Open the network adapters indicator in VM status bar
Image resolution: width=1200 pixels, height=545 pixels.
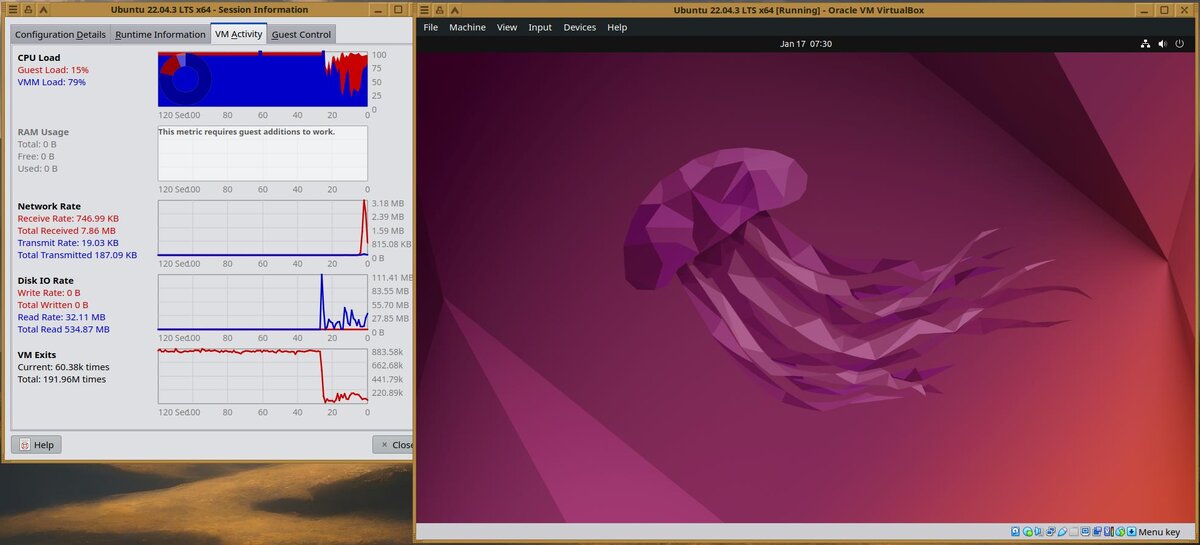pos(1050,532)
